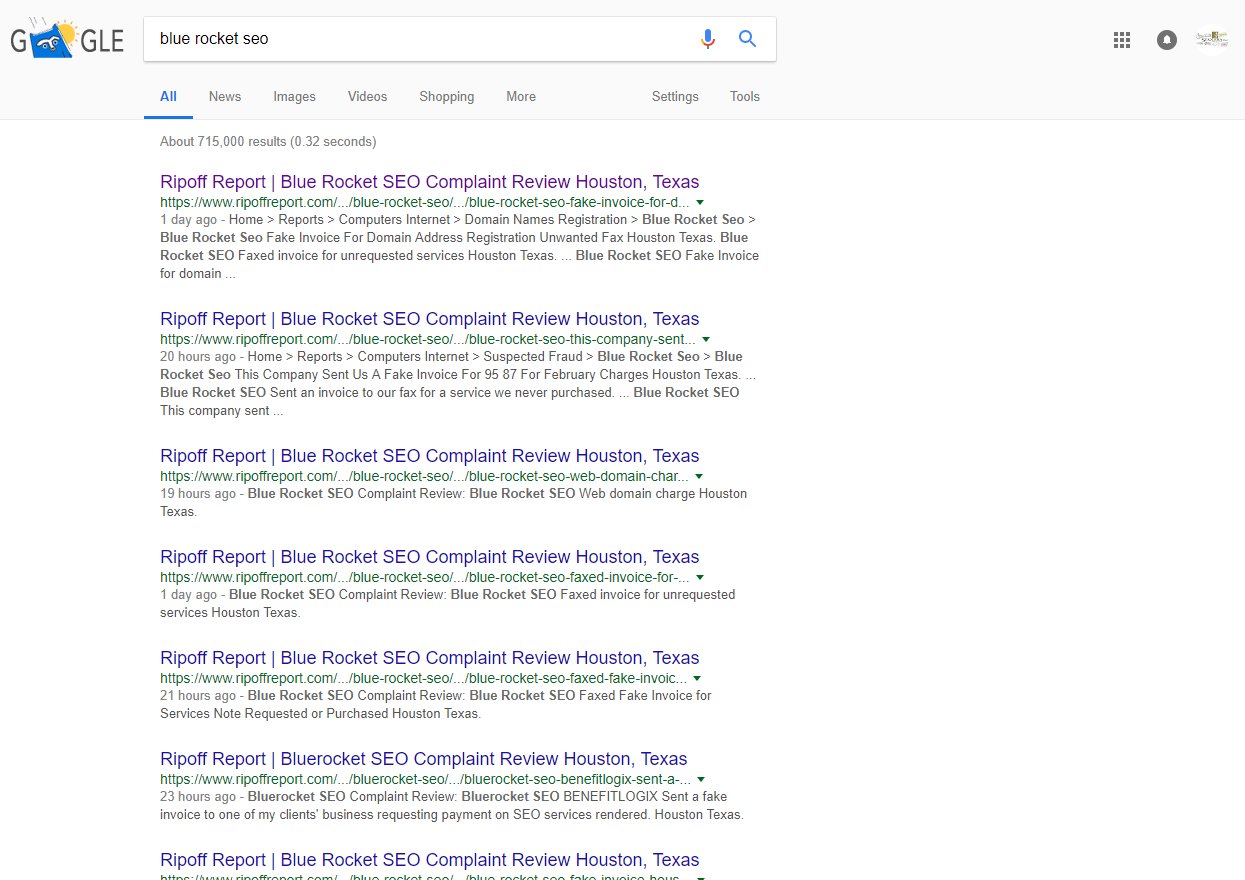
Task: Submit search with the blue magnifier icon
Action: pos(747,39)
